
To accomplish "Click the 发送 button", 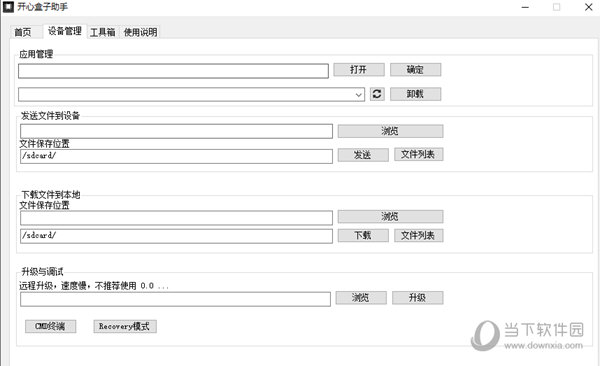I will pos(363,155).
